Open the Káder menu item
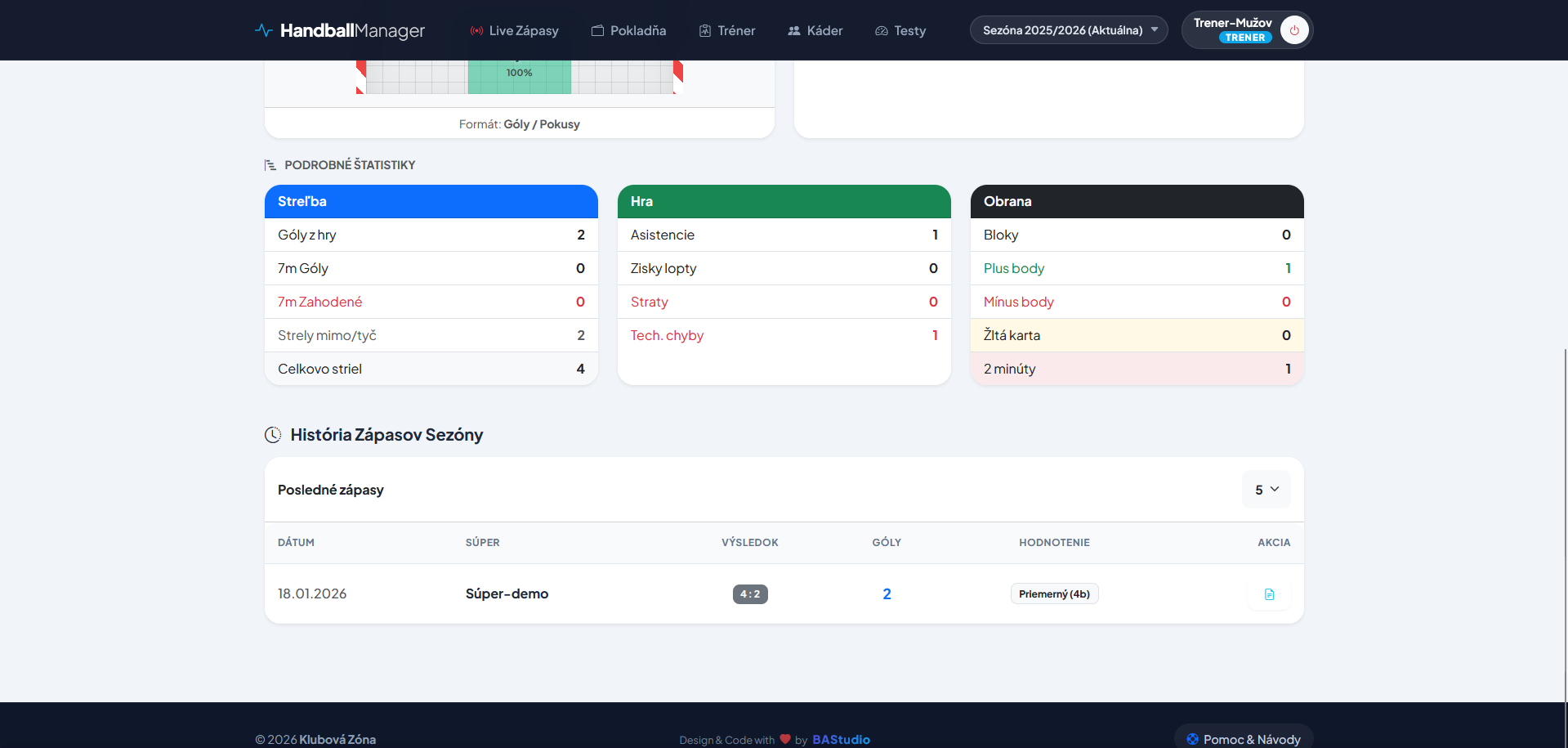The width and height of the screenshot is (1568, 748). (815, 31)
